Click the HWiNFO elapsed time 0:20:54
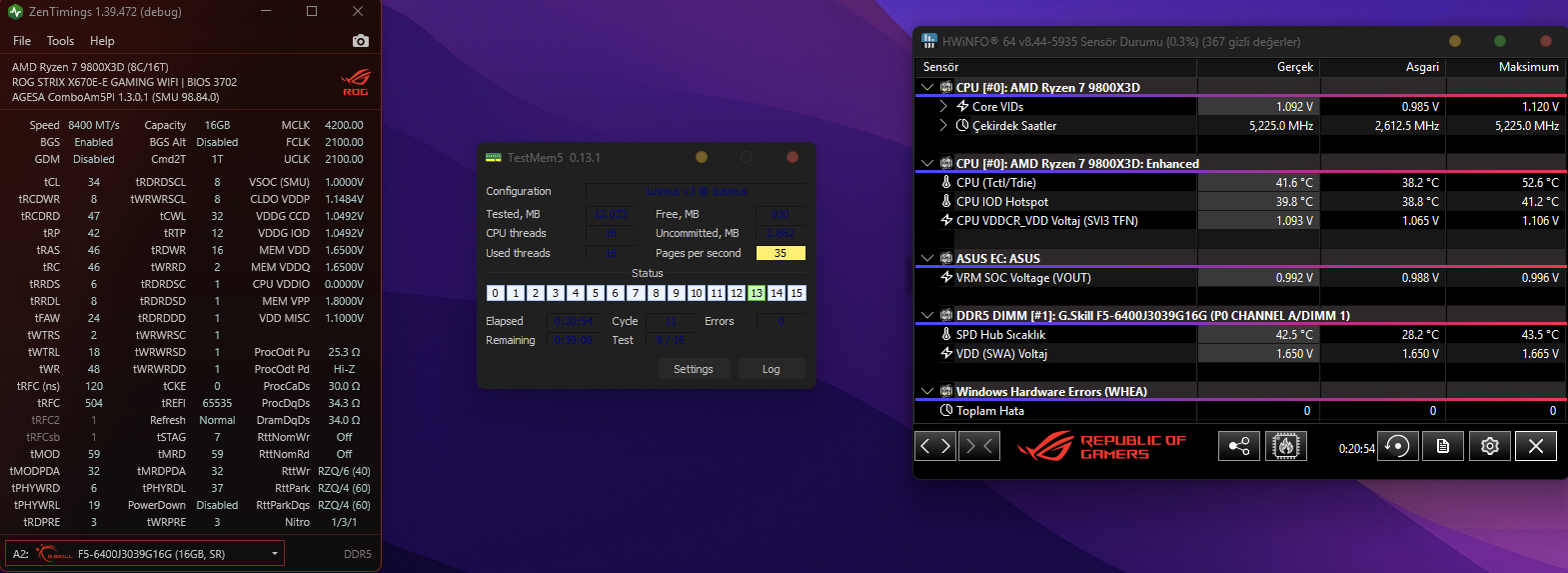The image size is (1568, 573). click(x=1356, y=448)
